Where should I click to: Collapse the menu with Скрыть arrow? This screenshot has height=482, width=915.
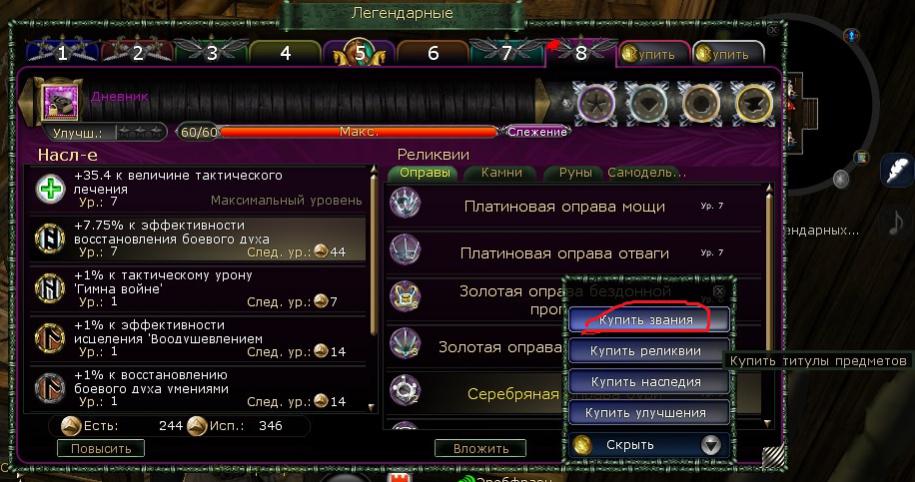coord(710,445)
